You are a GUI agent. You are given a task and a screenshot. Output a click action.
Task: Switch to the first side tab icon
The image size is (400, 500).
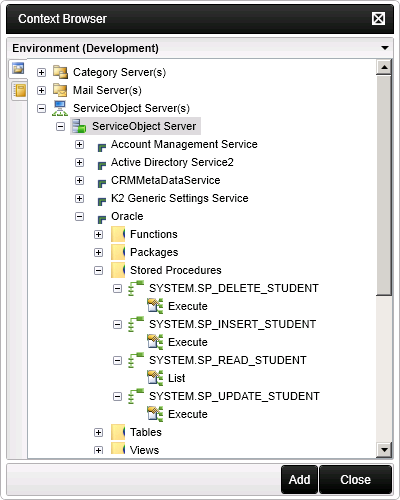18,68
